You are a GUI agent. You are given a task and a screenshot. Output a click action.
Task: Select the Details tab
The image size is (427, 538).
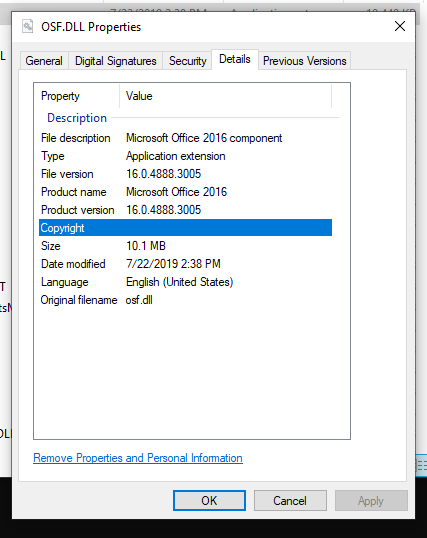235,59
